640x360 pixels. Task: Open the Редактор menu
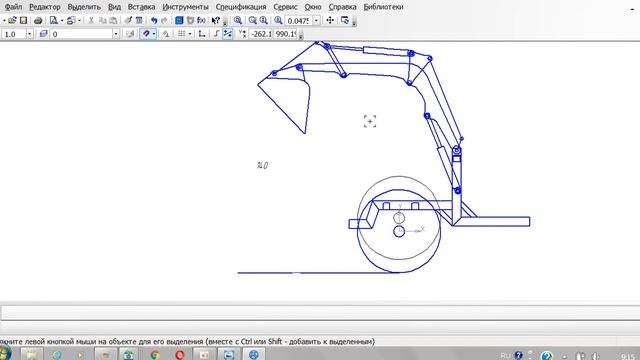coord(44,7)
